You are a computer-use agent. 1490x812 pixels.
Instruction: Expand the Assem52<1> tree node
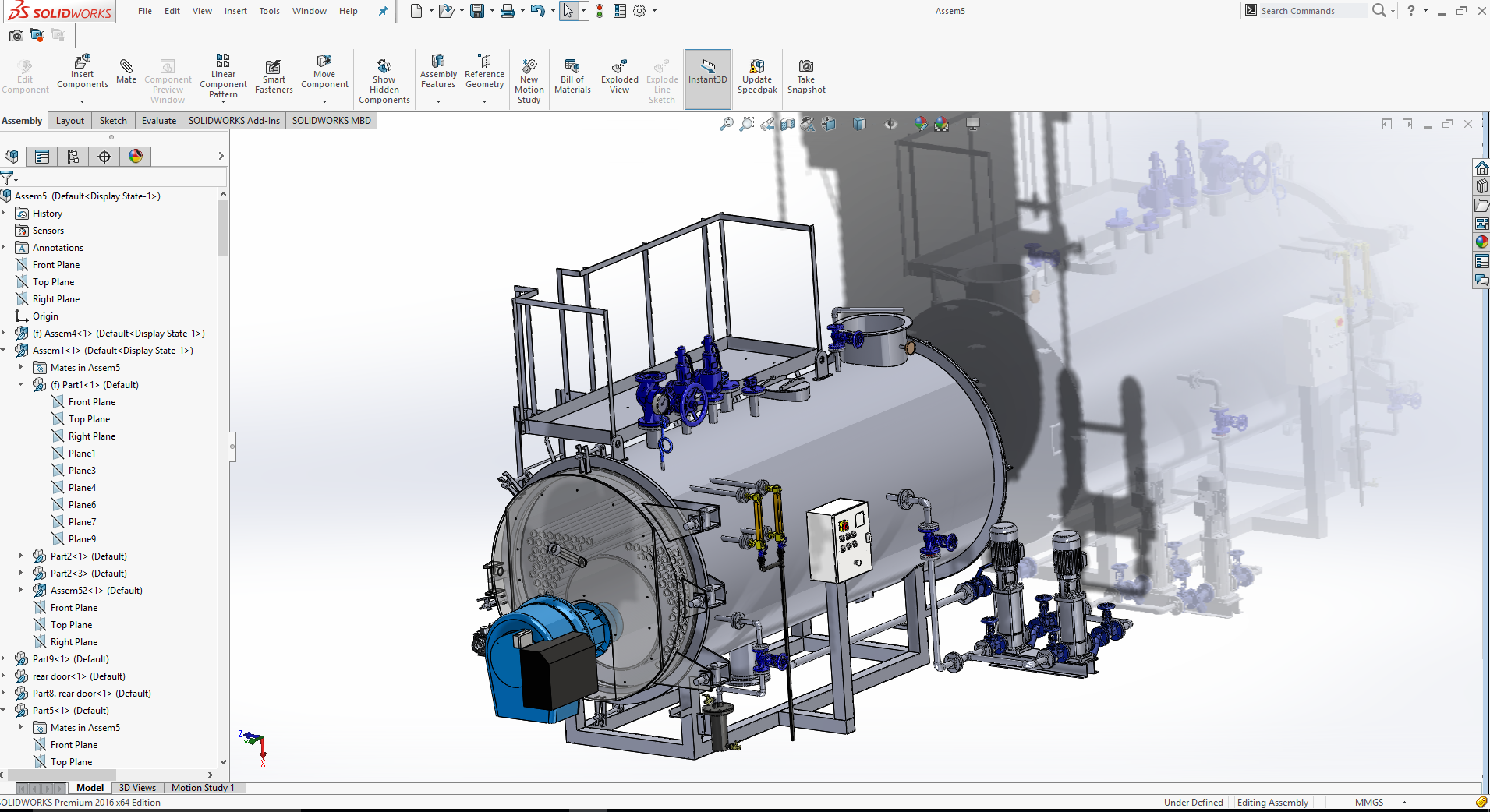(21, 590)
